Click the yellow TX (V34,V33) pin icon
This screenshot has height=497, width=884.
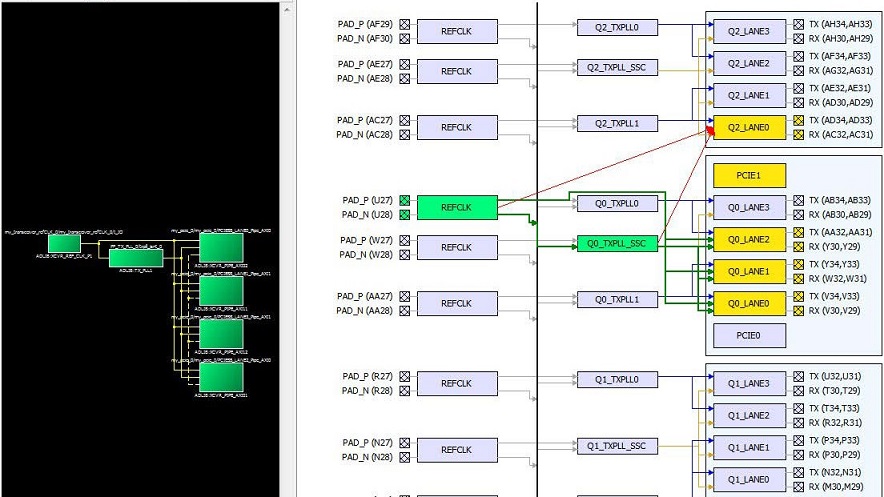tap(797, 296)
